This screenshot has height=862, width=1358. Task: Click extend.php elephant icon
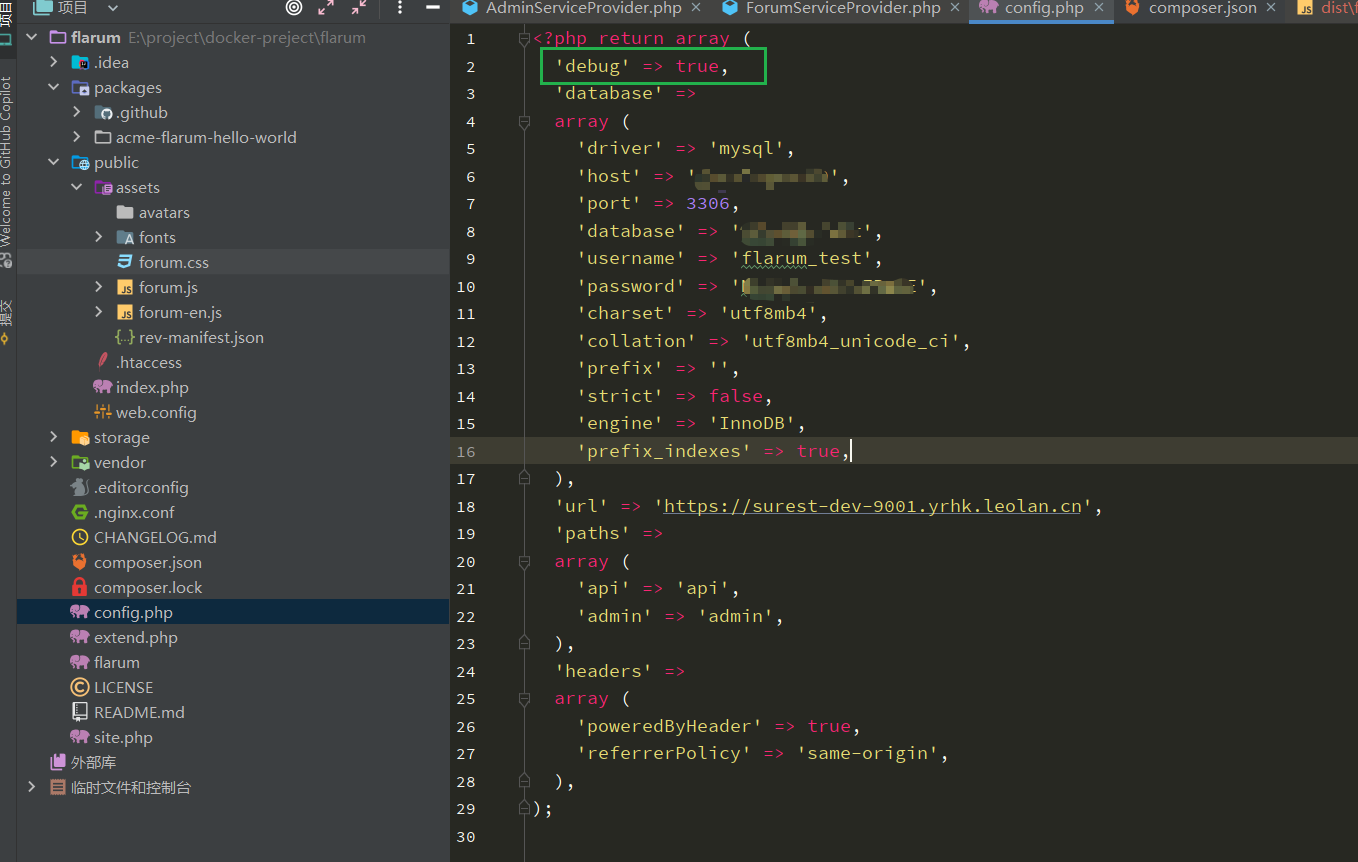coord(80,637)
